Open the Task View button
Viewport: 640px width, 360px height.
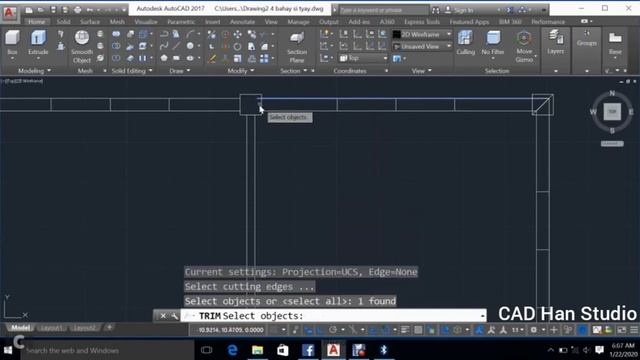tap(207, 350)
